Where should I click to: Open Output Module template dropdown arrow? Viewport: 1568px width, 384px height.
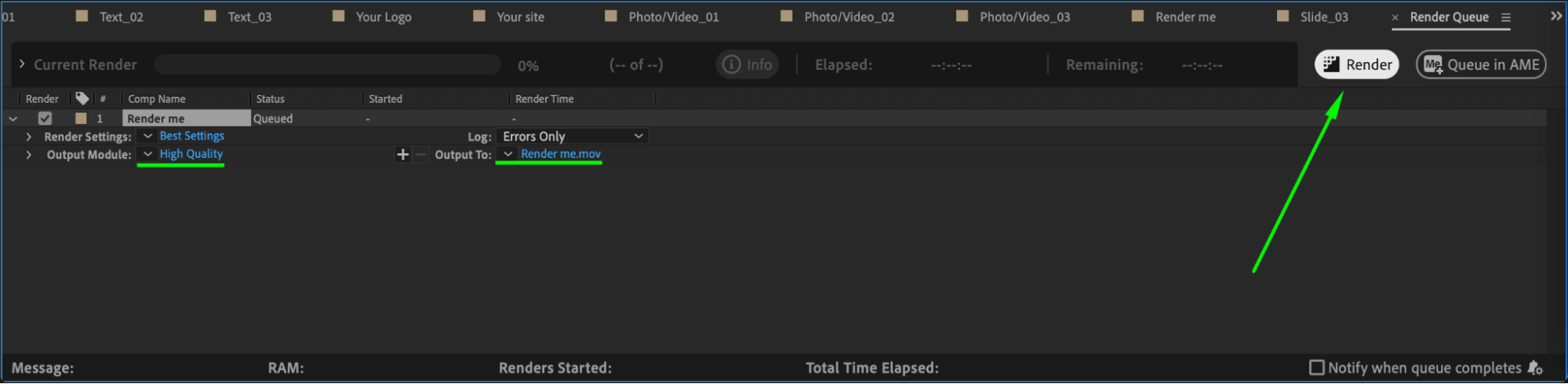(147, 154)
